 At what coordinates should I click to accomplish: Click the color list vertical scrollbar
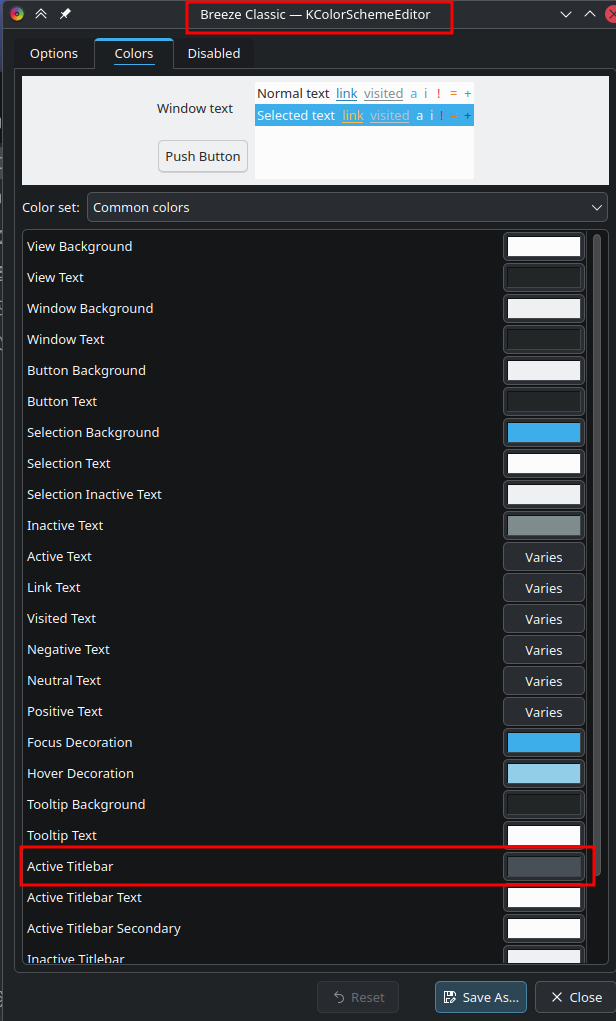tap(596, 553)
